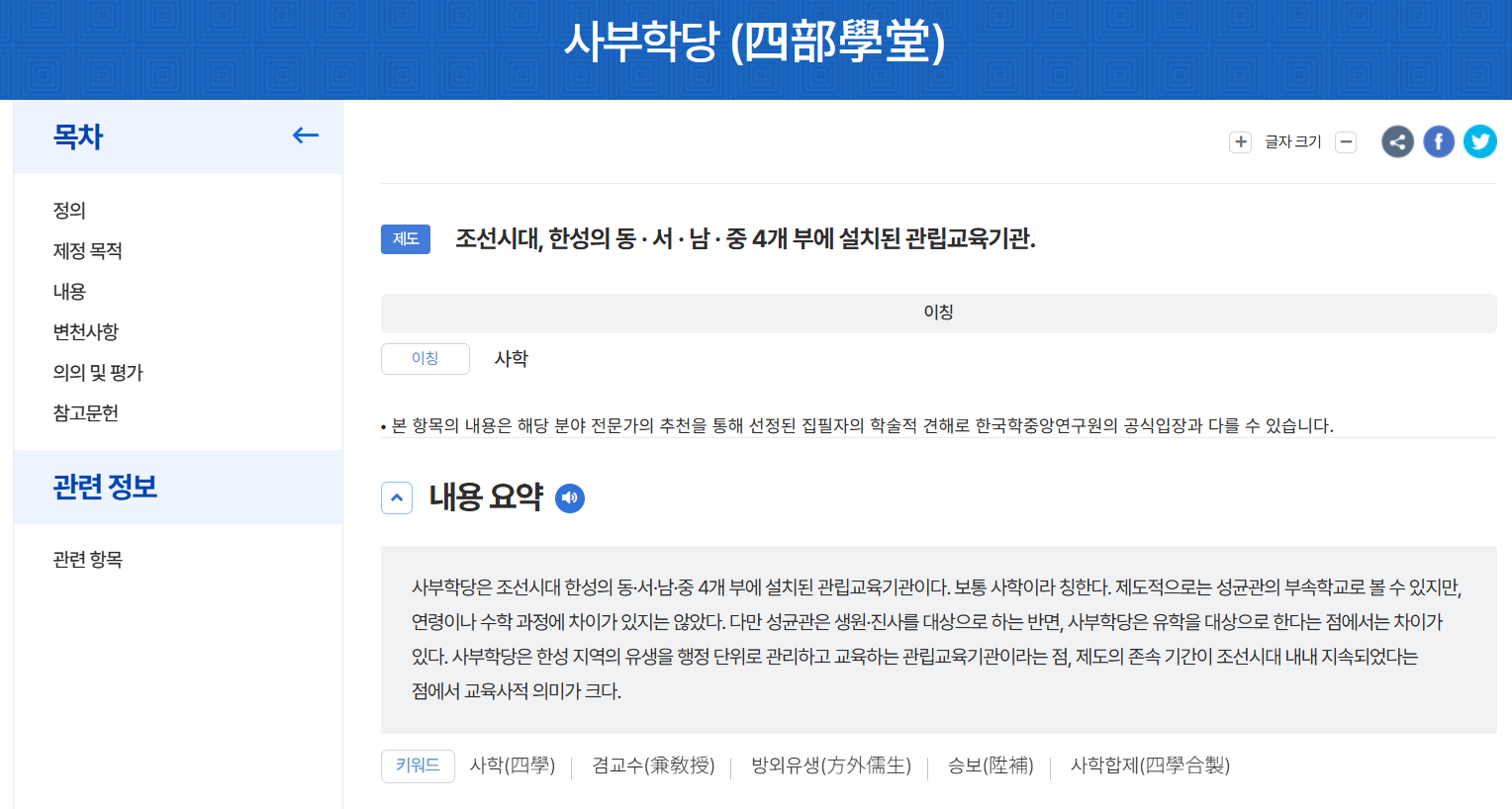
Task: Open the keyword 방외유생(方外儒生)
Action: tap(831, 765)
